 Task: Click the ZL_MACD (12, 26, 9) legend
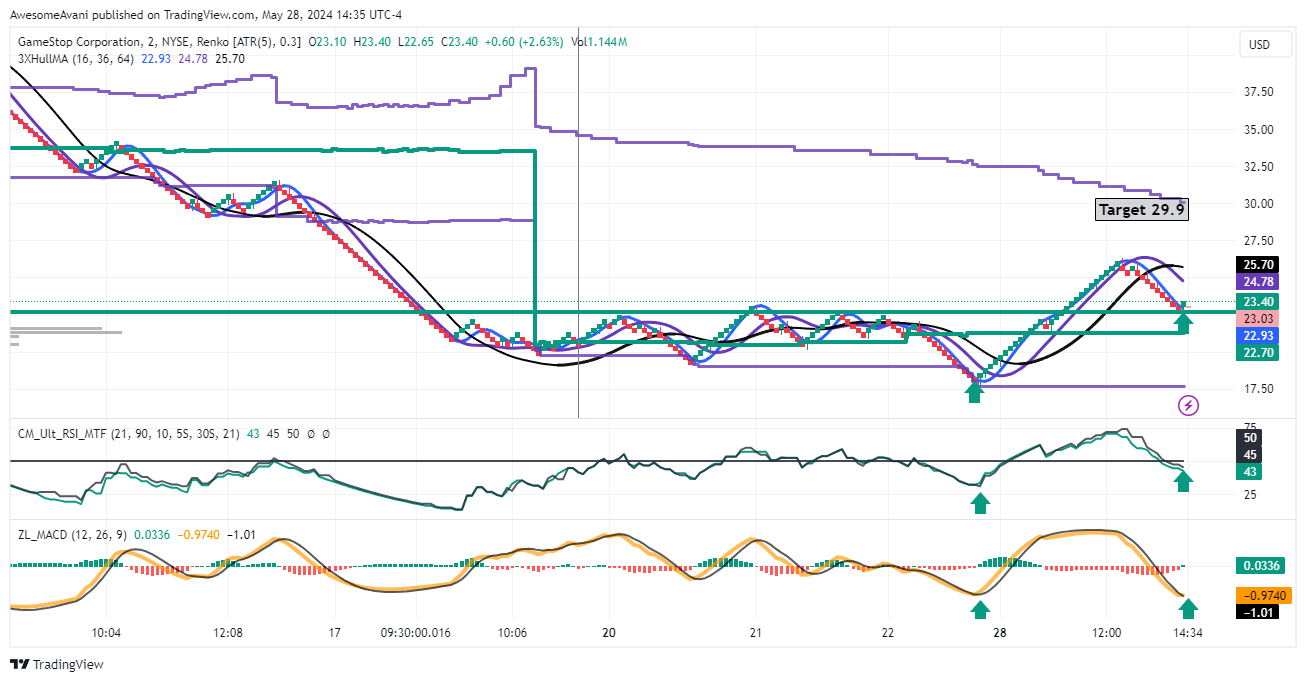72,535
